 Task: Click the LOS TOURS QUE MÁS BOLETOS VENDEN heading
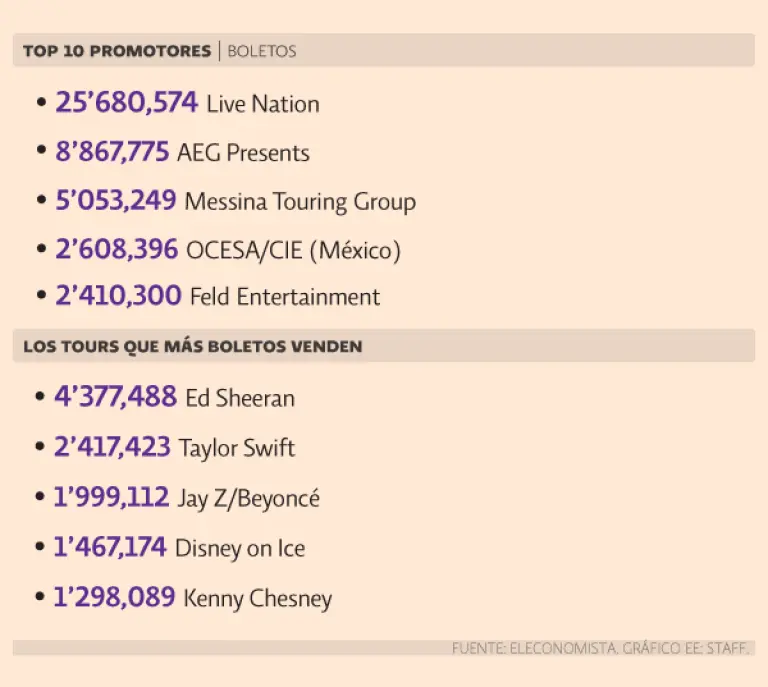tap(192, 346)
